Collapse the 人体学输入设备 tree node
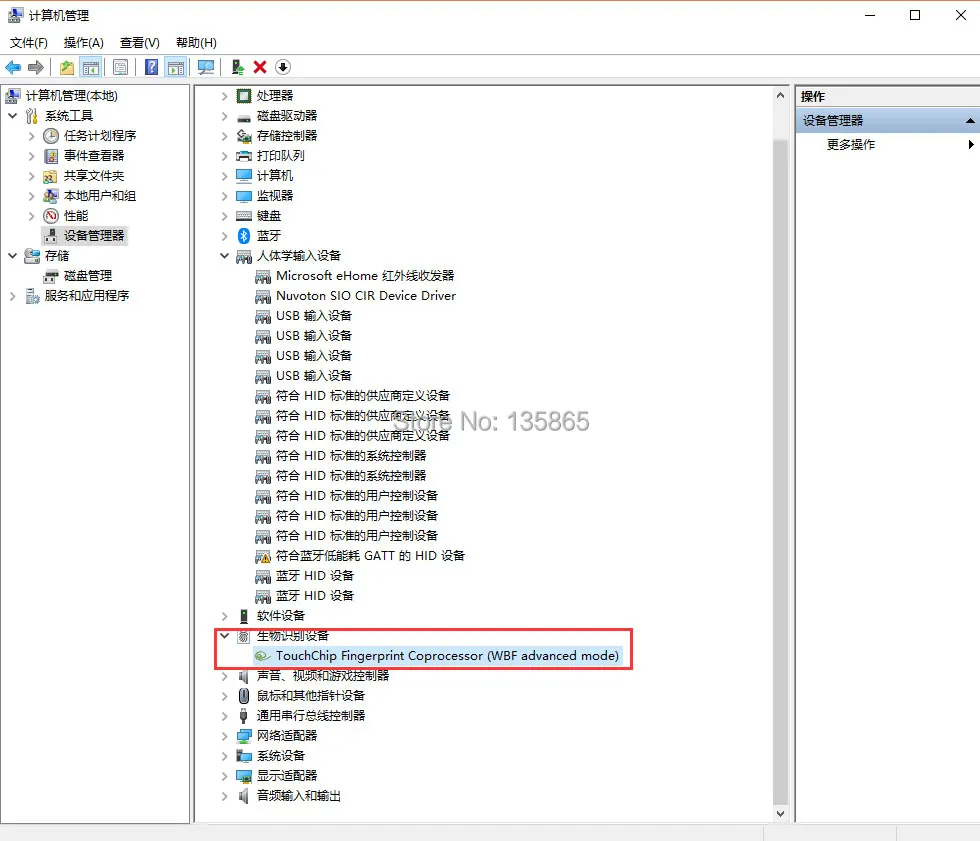This screenshot has height=841, width=980. coord(224,255)
